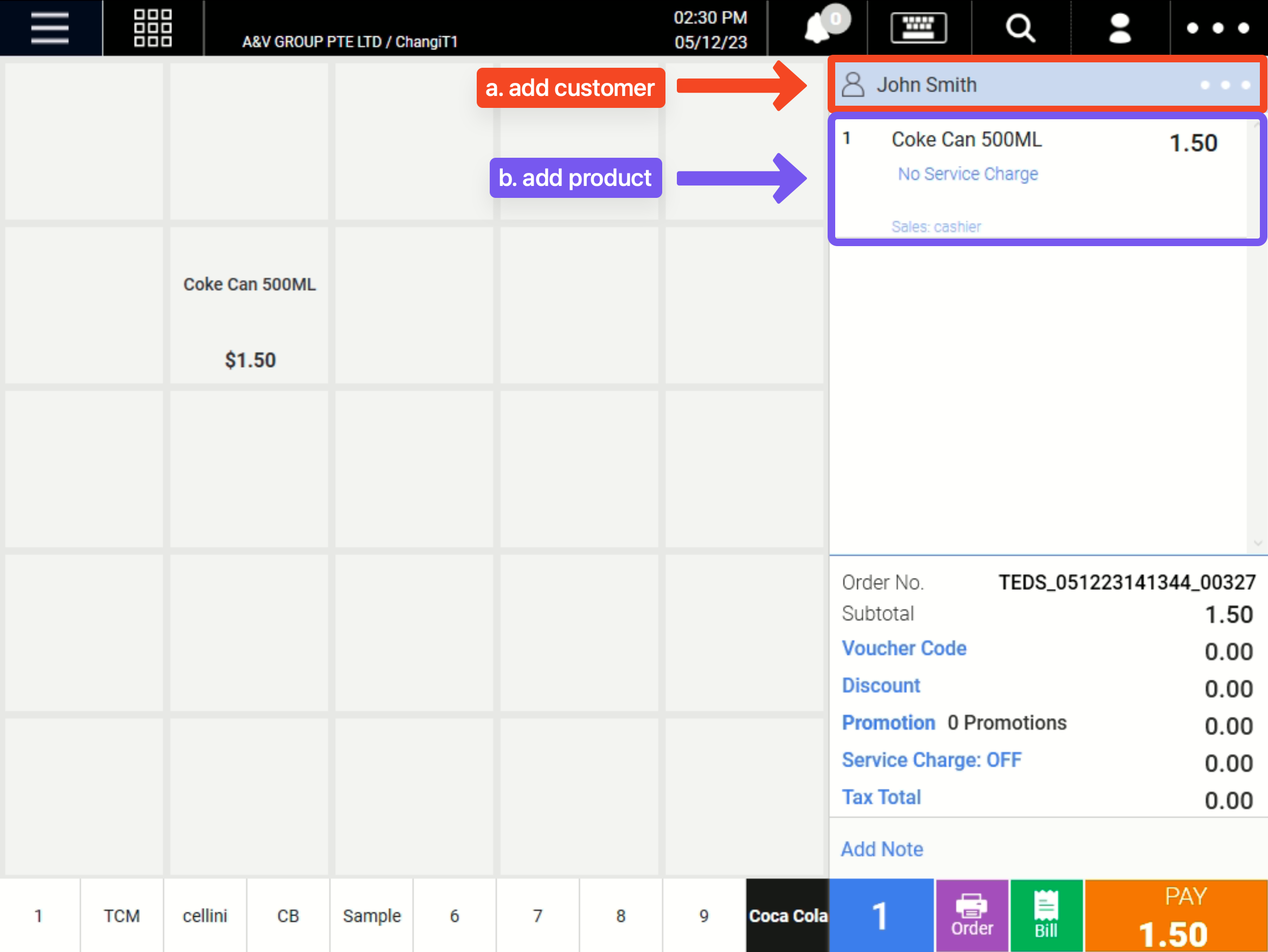The height and width of the screenshot is (952, 1268).
Task: Switch to the Sample category tab
Action: (x=372, y=915)
